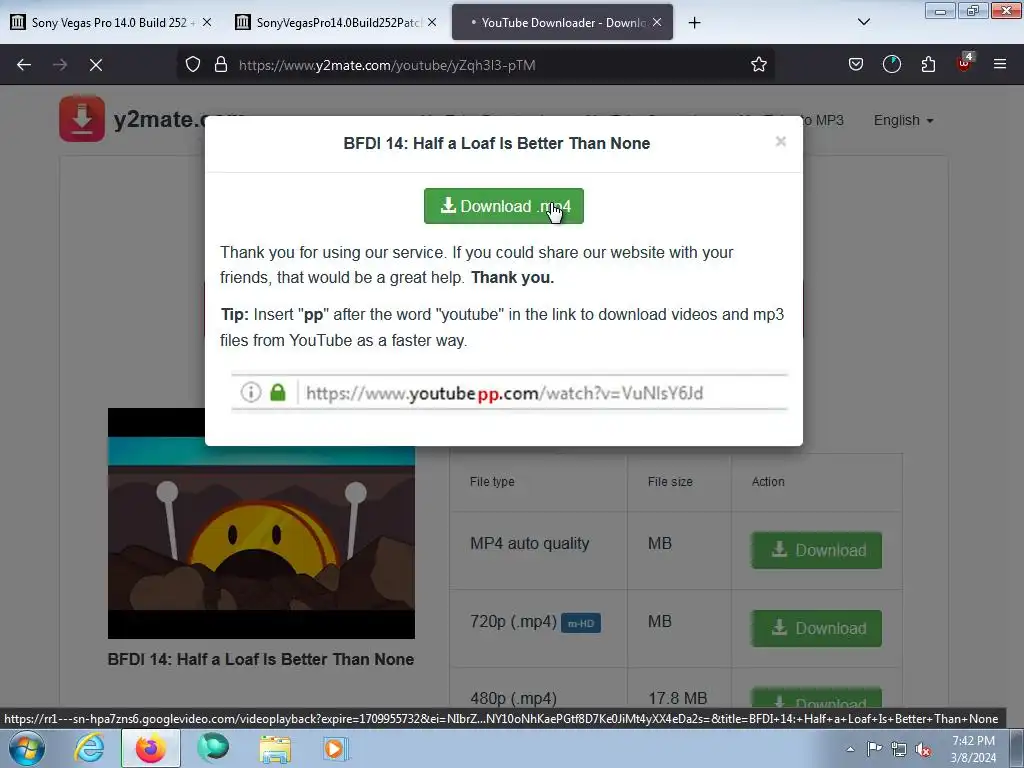The height and width of the screenshot is (768, 1024).
Task: Open the Windows Start menu
Action: [x=27, y=748]
